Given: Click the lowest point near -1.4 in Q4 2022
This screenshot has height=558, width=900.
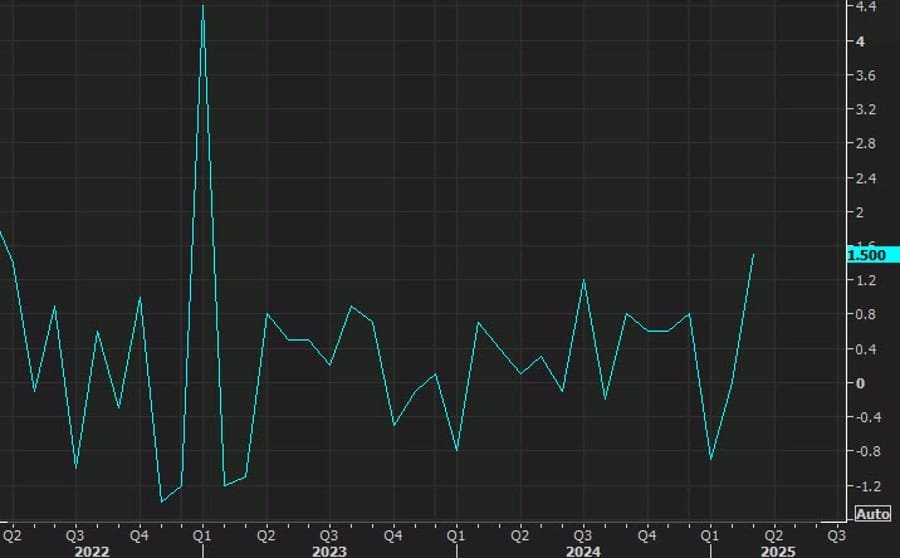Looking at the screenshot, I should (x=161, y=501).
